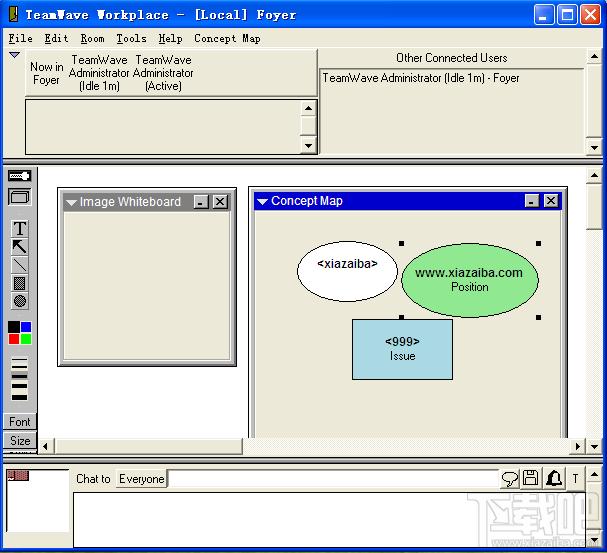Click the room's vertical scroll down arrow
Screen dimensions: 607x553
click(x=594, y=446)
